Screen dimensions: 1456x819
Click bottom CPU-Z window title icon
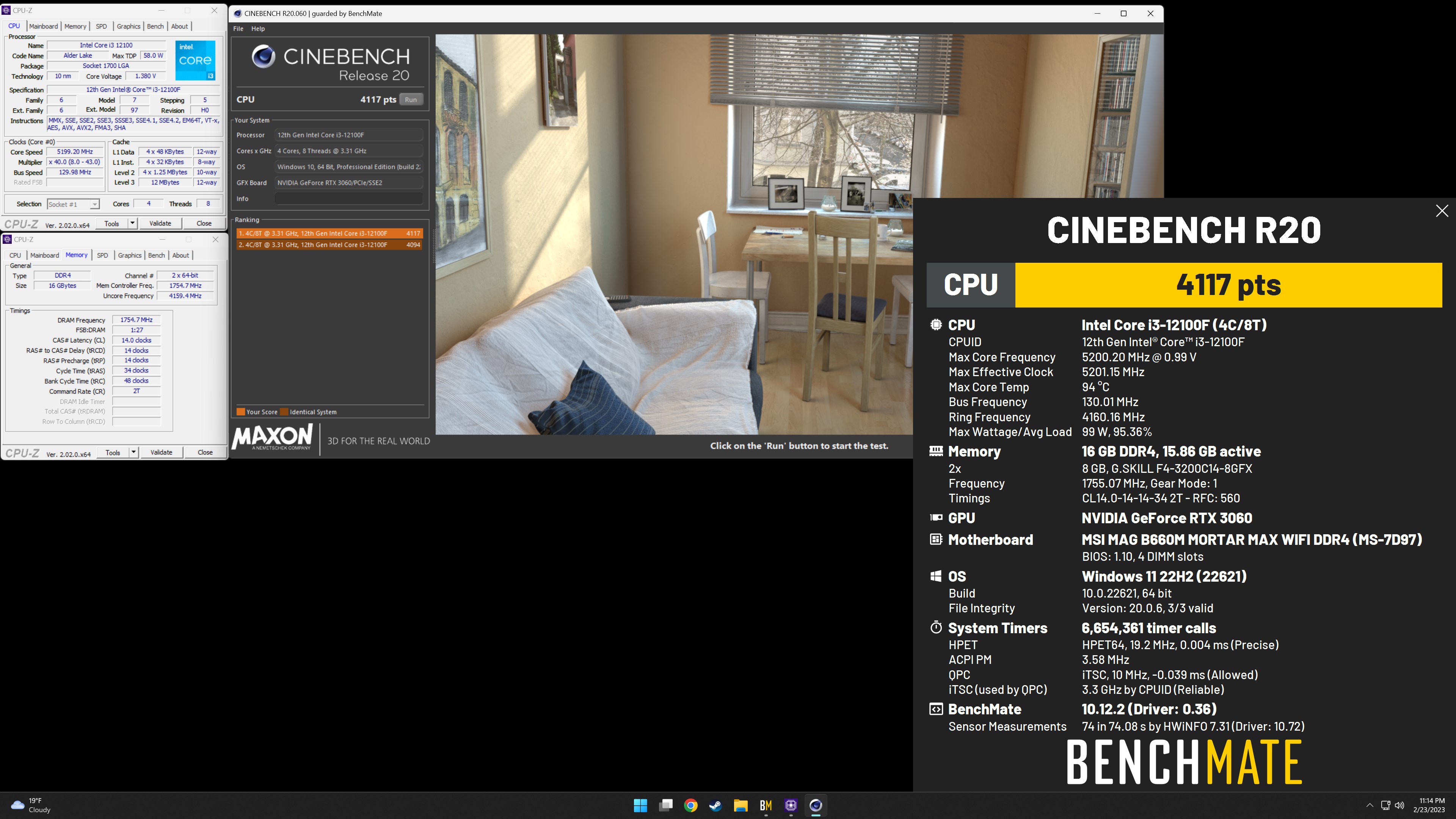click(x=7, y=239)
